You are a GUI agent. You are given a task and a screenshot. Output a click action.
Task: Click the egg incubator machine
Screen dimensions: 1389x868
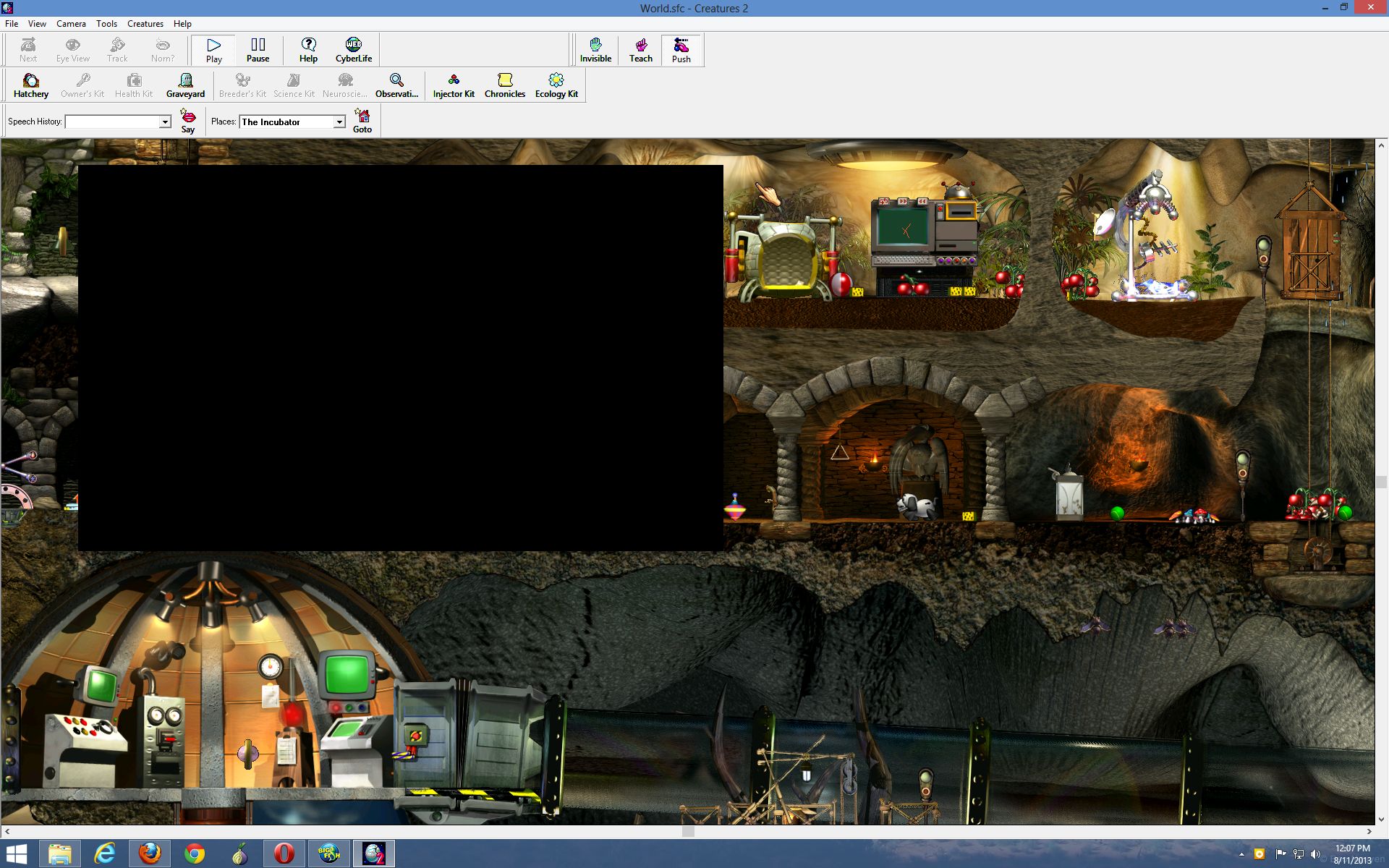coord(786,257)
